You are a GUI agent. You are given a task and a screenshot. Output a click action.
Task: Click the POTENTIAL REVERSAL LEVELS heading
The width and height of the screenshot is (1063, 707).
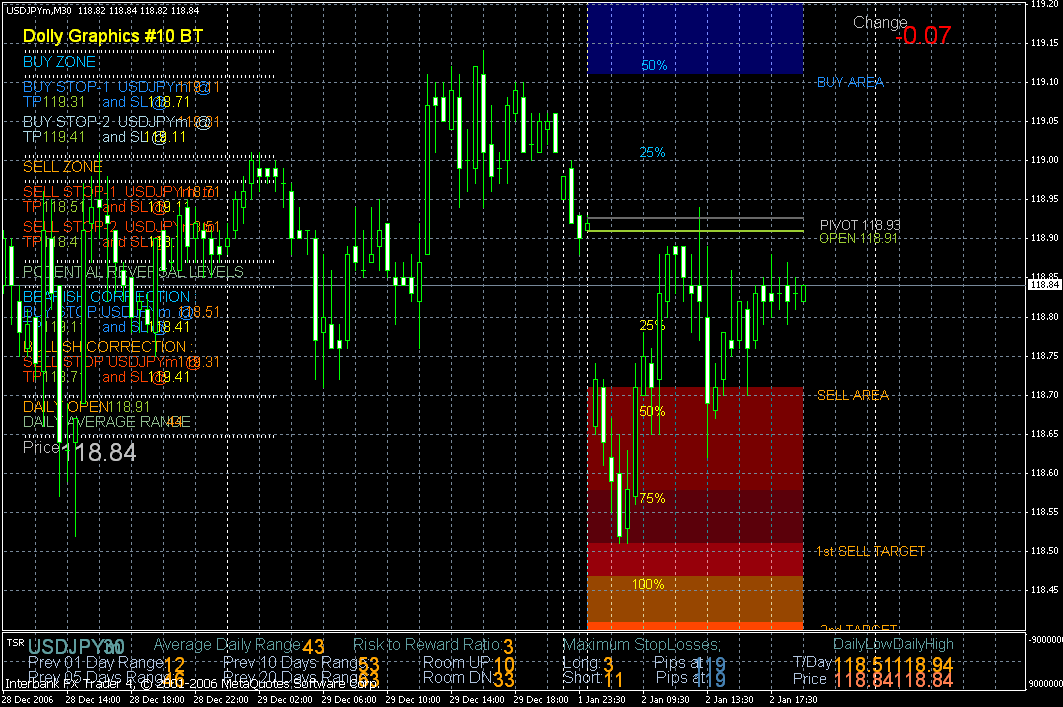point(134,272)
